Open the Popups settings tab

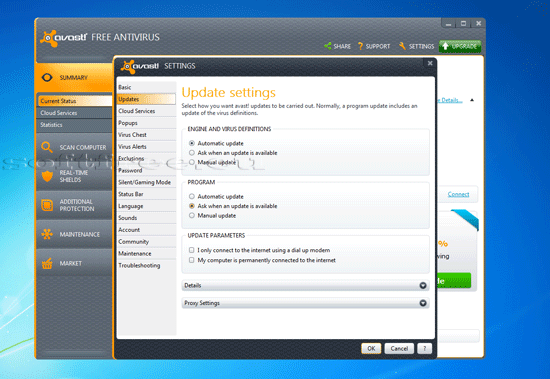click(x=146, y=123)
